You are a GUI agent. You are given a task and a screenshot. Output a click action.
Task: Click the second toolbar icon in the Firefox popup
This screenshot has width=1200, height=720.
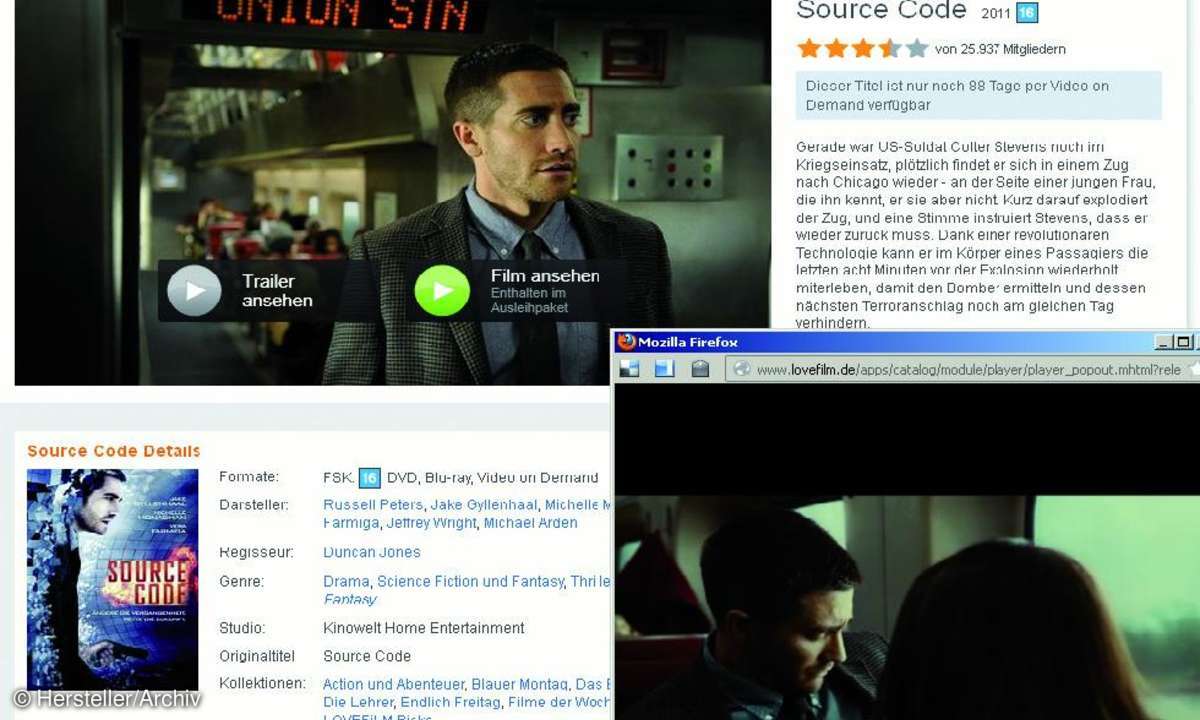[664, 369]
